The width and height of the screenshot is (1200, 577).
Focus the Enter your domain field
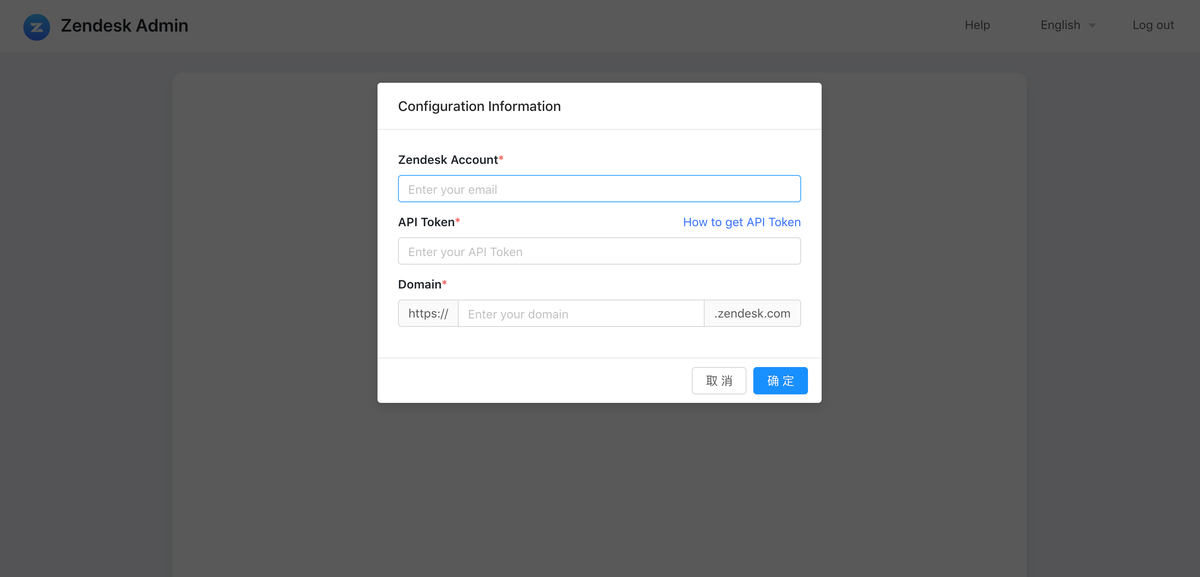point(581,313)
